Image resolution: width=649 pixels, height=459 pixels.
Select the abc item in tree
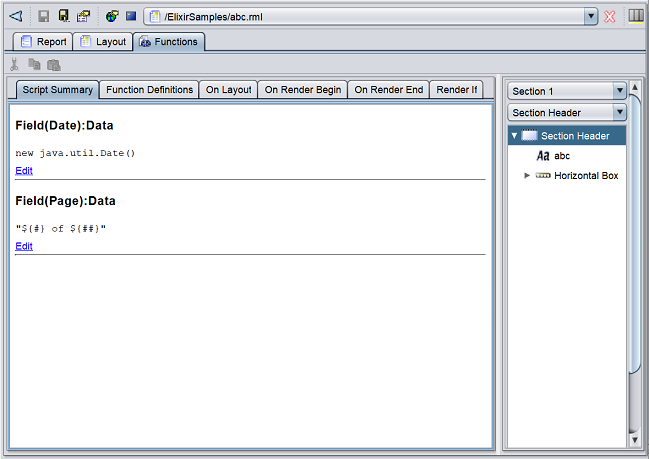(561, 156)
